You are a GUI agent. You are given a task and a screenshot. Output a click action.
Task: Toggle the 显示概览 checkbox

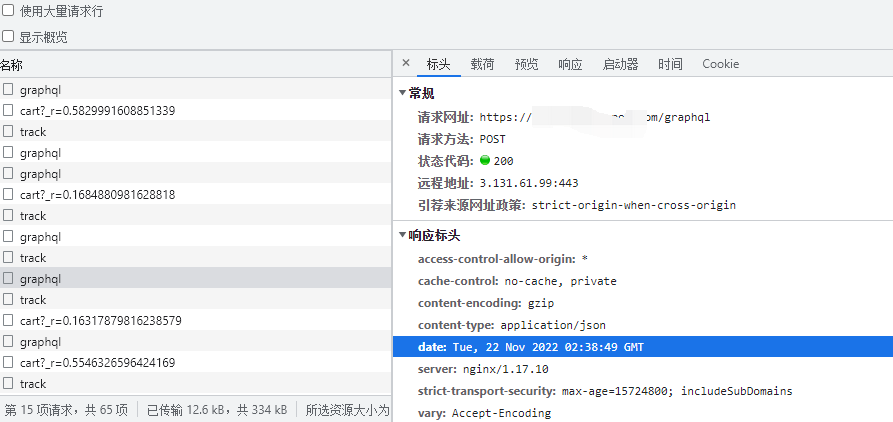tap(8, 36)
